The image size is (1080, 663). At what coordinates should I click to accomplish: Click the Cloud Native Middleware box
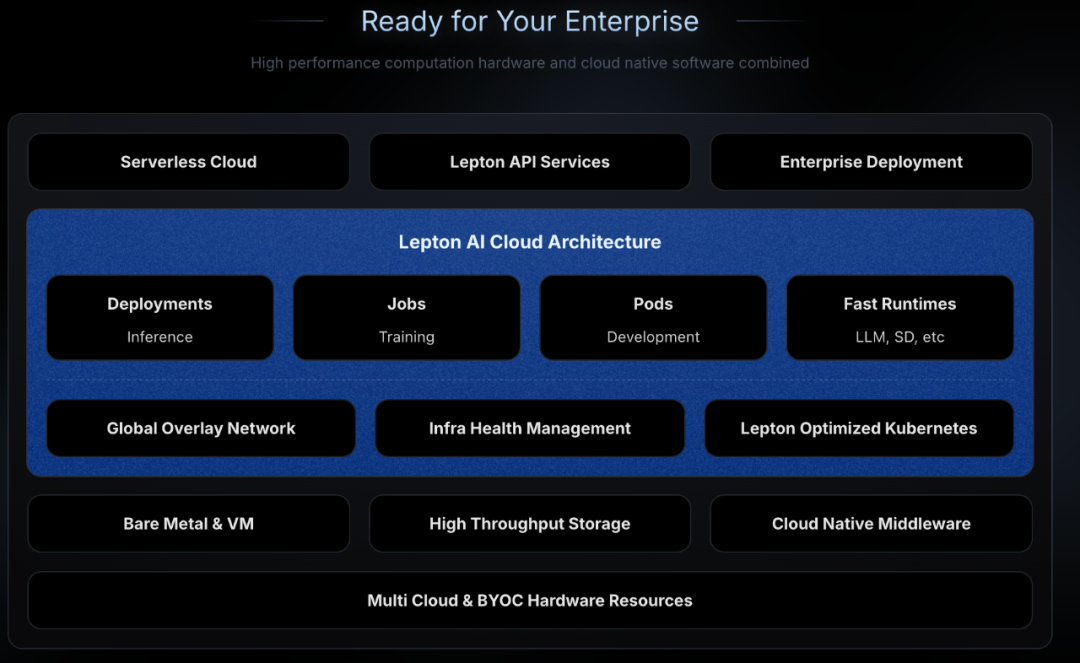[871, 523]
